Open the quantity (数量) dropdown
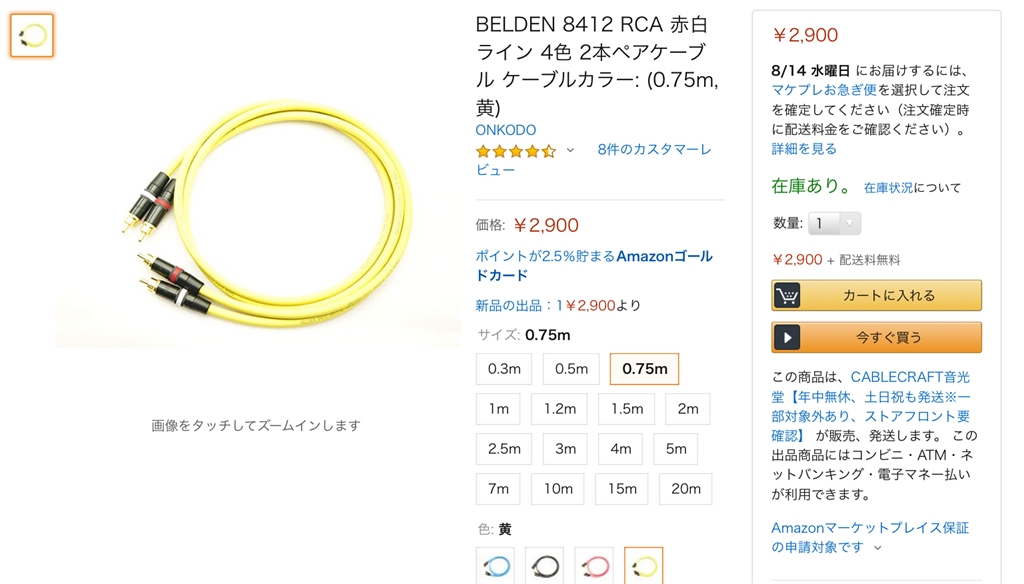 tap(835, 224)
